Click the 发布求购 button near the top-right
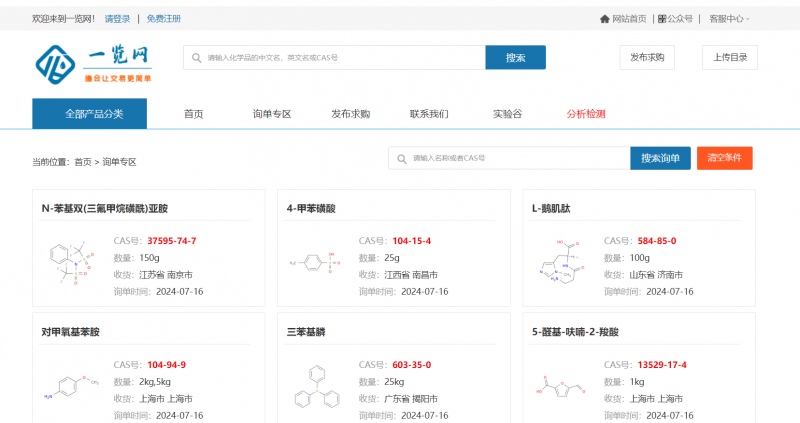This screenshot has width=800, height=423. pyautogui.click(x=647, y=57)
